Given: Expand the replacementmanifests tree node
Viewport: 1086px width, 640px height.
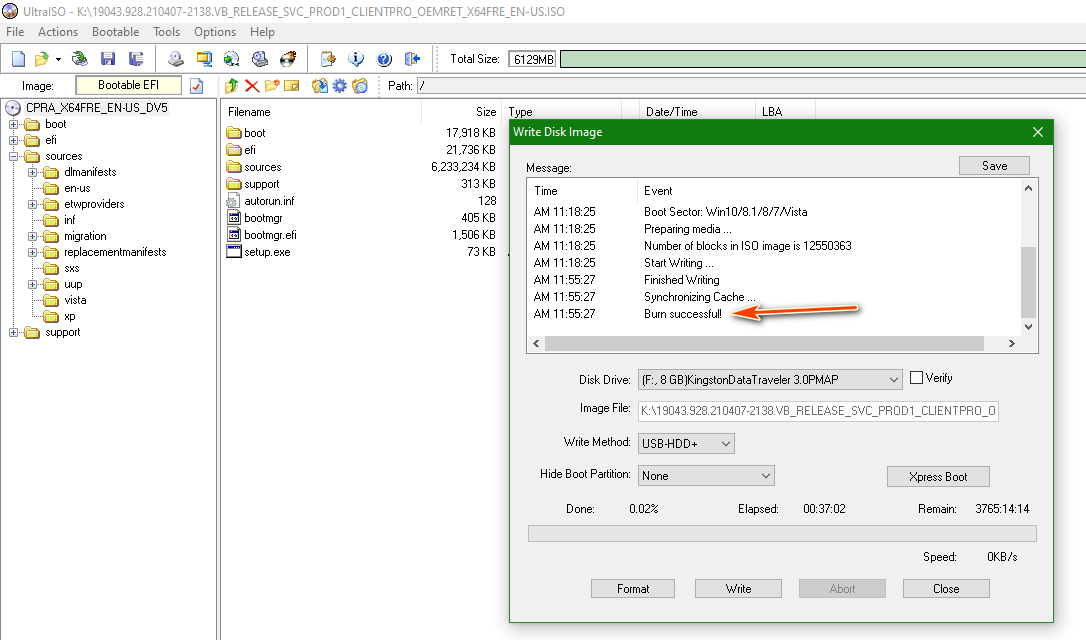Looking at the screenshot, I should pyautogui.click(x=33, y=252).
